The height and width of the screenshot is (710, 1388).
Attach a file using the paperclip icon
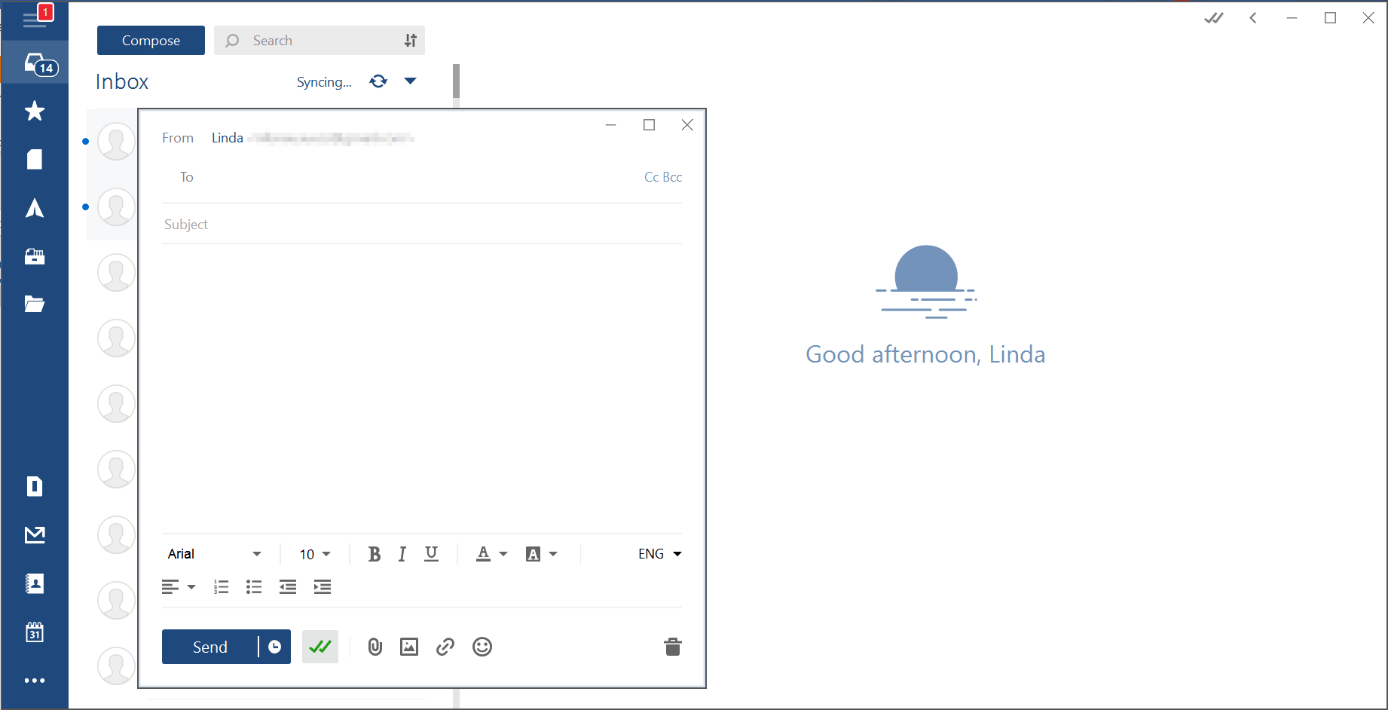[375, 647]
